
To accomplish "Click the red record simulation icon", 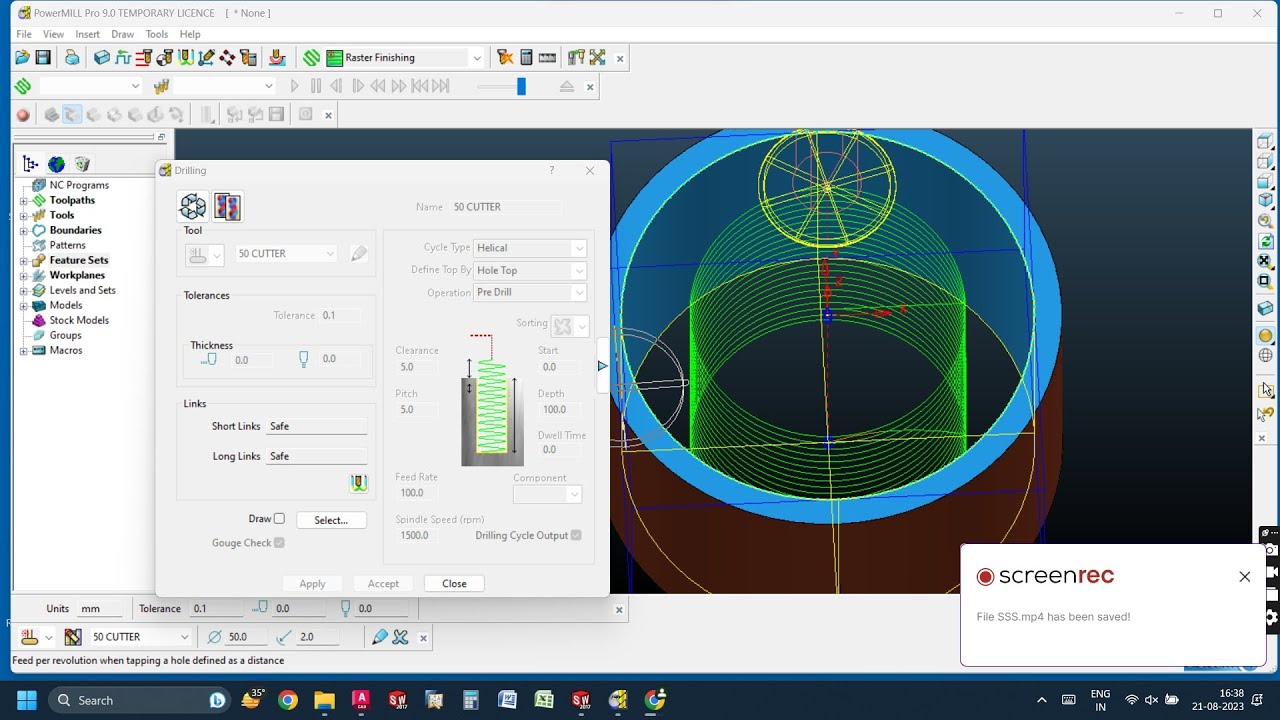I will click(23, 115).
